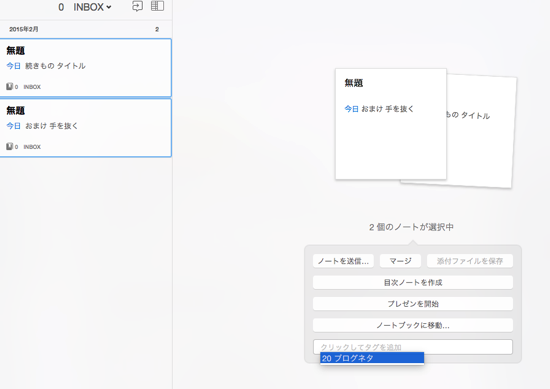Click '目次ノートを作成' button
The height and width of the screenshot is (389, 550).
click(413, 282)
